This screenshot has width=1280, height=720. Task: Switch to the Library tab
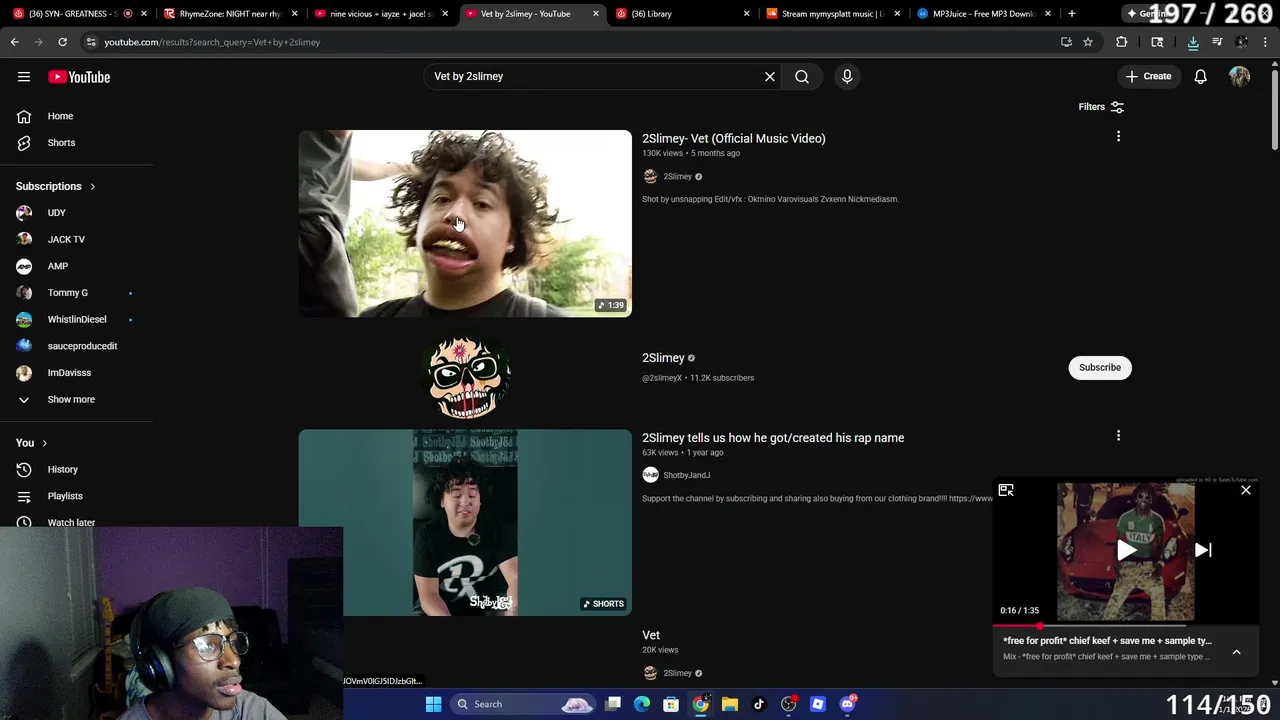(682, 14)
